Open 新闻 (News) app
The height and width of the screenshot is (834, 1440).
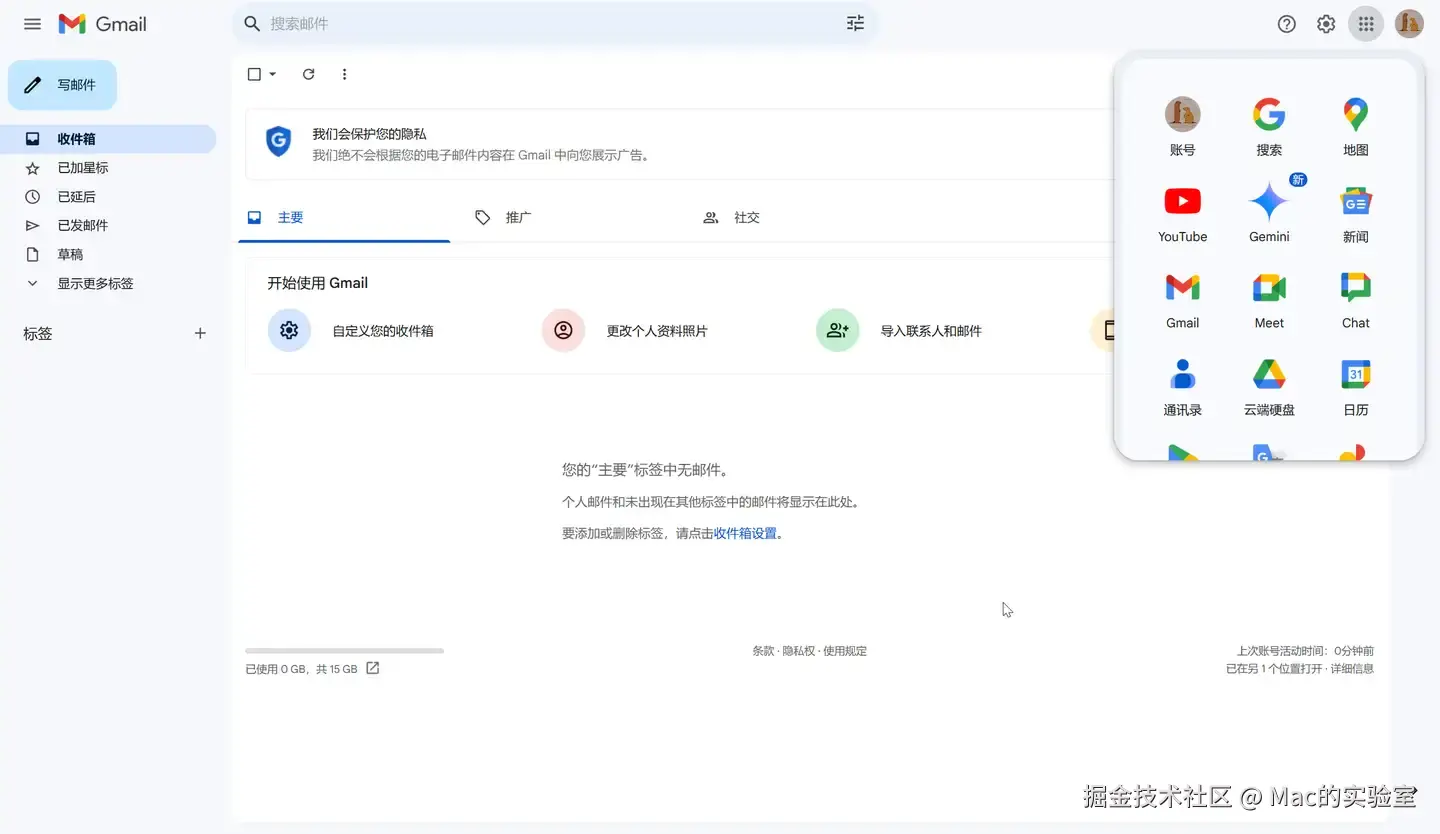pos(1356,215)
